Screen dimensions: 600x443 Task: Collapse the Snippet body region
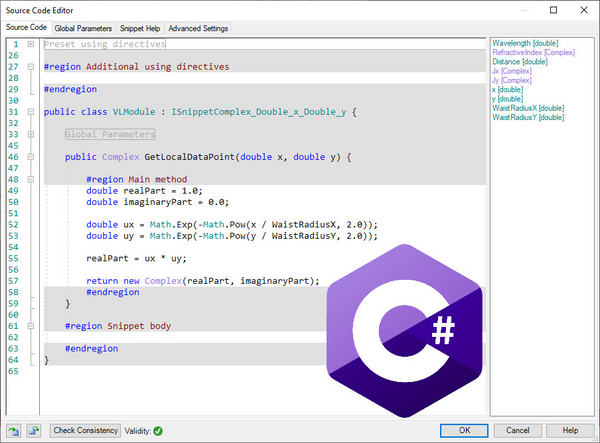click(31, 326)
